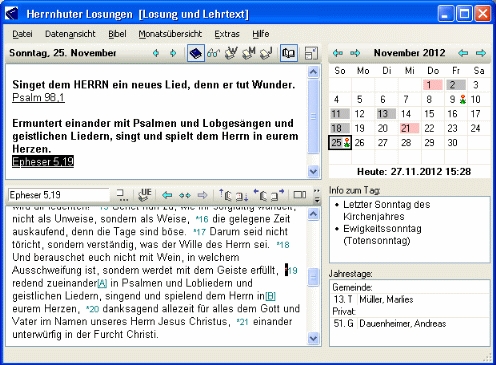Expand Bible toolbar overflow chevron

coord(317,196)
